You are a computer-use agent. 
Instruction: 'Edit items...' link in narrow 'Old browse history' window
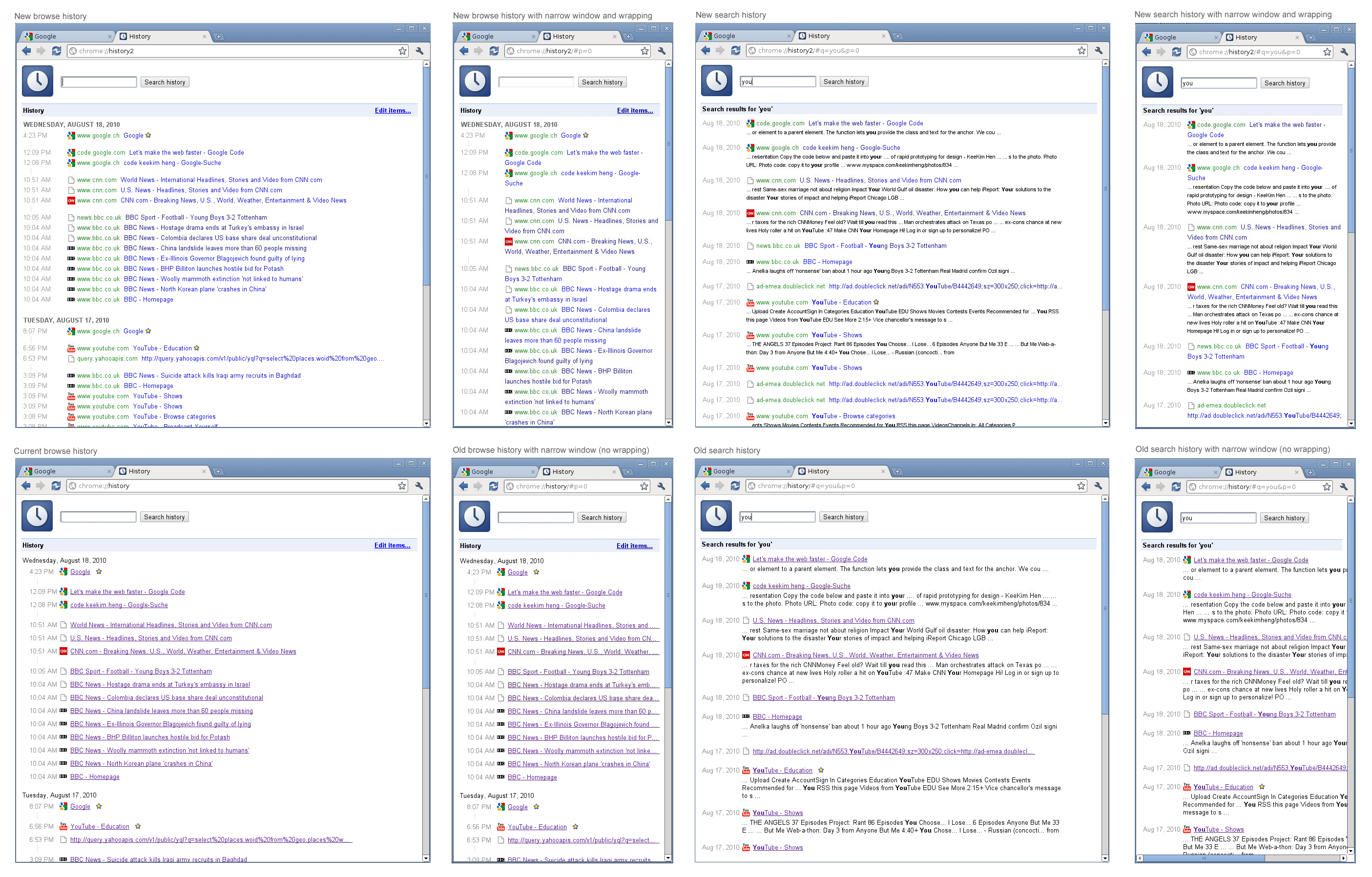[634, 546]
